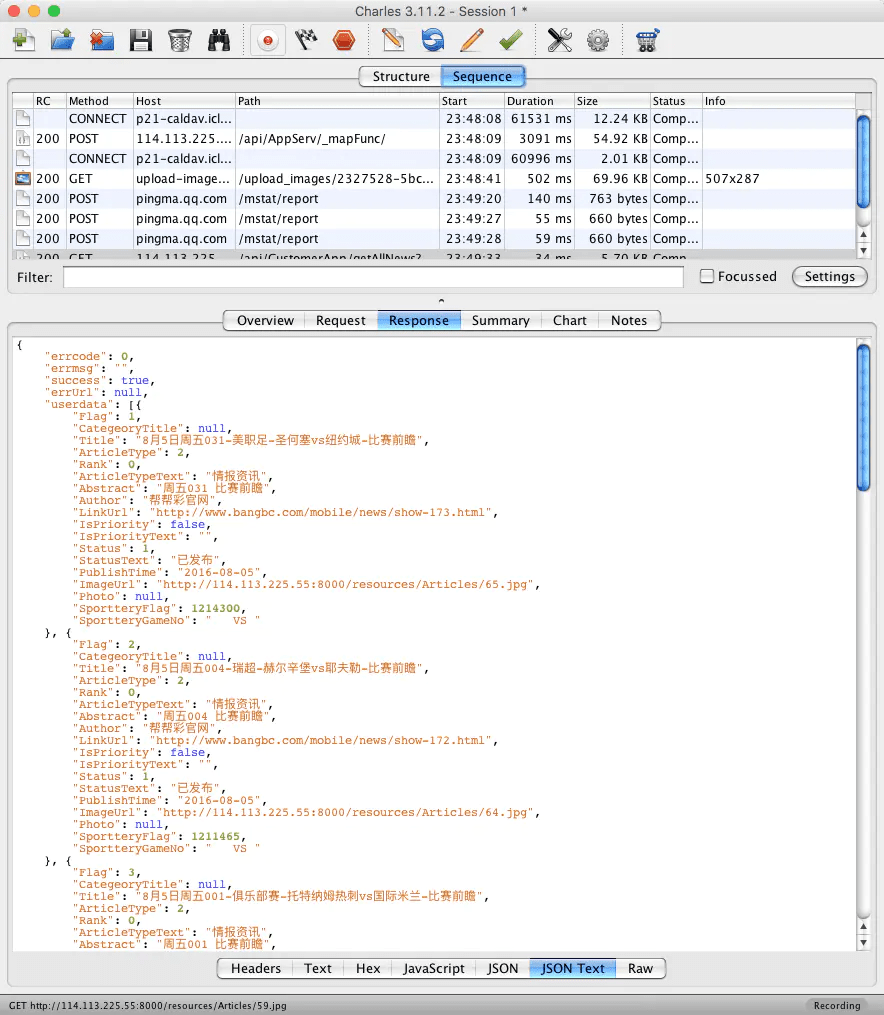Click the response pane scroll up arrow

coord(863,927)
